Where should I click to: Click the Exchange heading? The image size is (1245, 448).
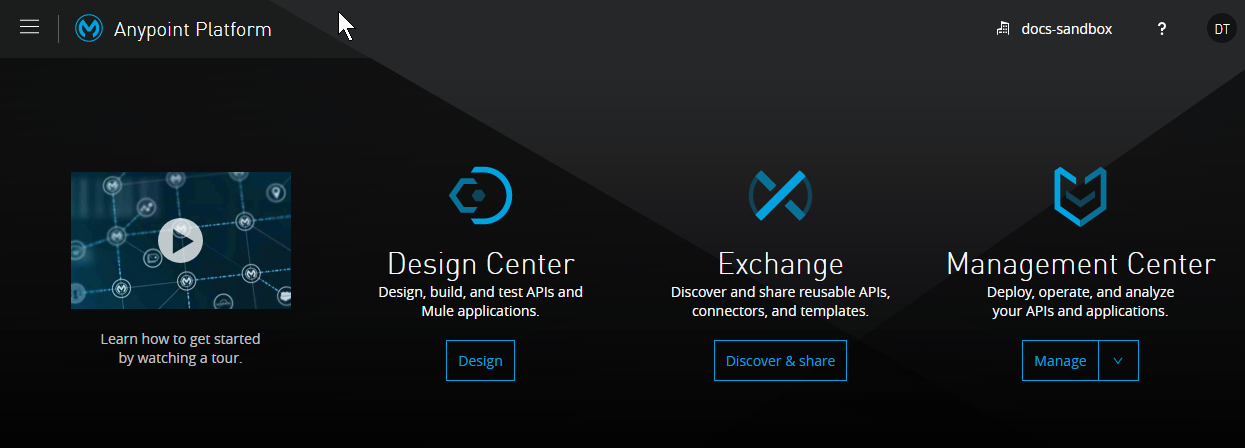point(780,264)
